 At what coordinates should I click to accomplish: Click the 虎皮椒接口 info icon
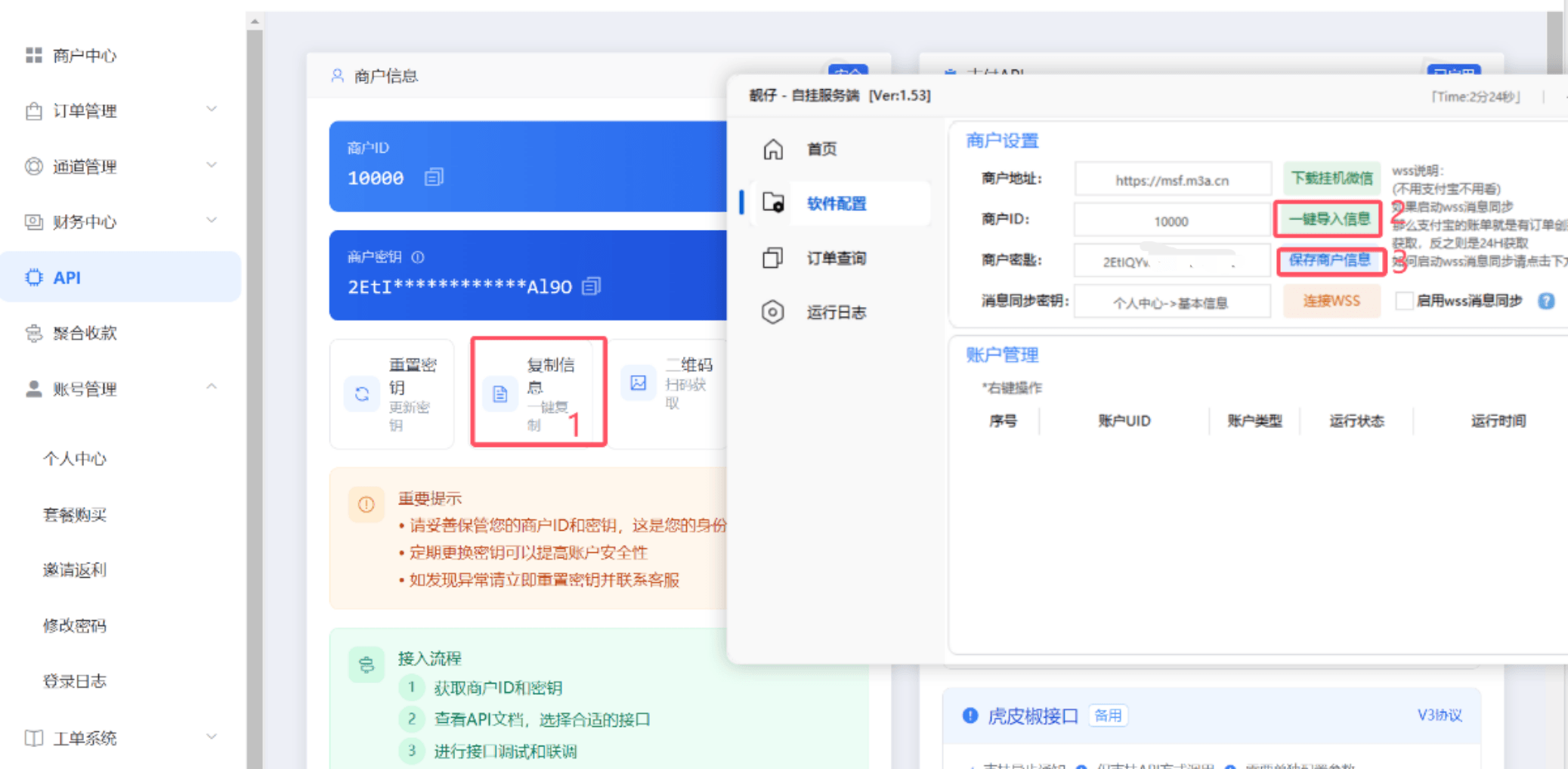970,715
